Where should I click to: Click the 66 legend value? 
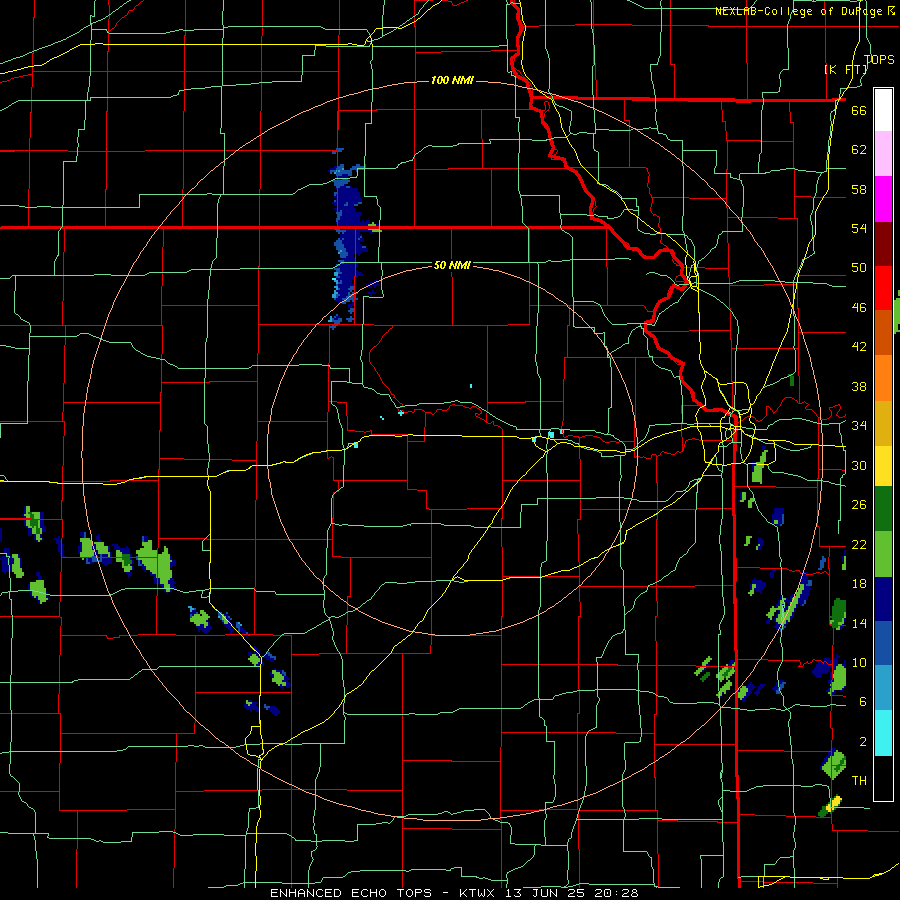tap(859, 110)
